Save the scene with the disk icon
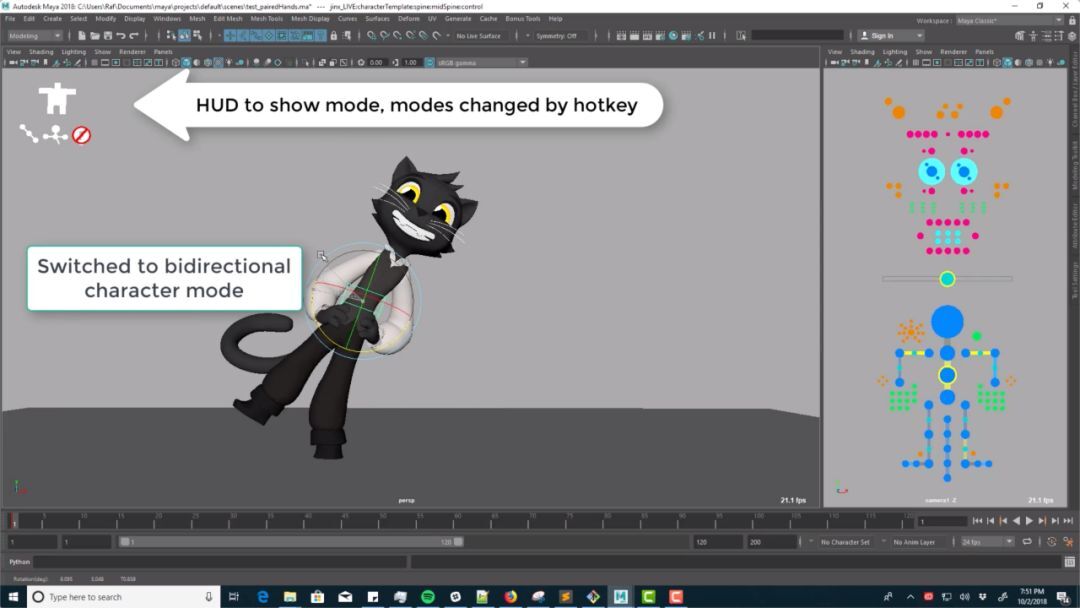Viewport: 1080px width, 608px height. point(107,35)
